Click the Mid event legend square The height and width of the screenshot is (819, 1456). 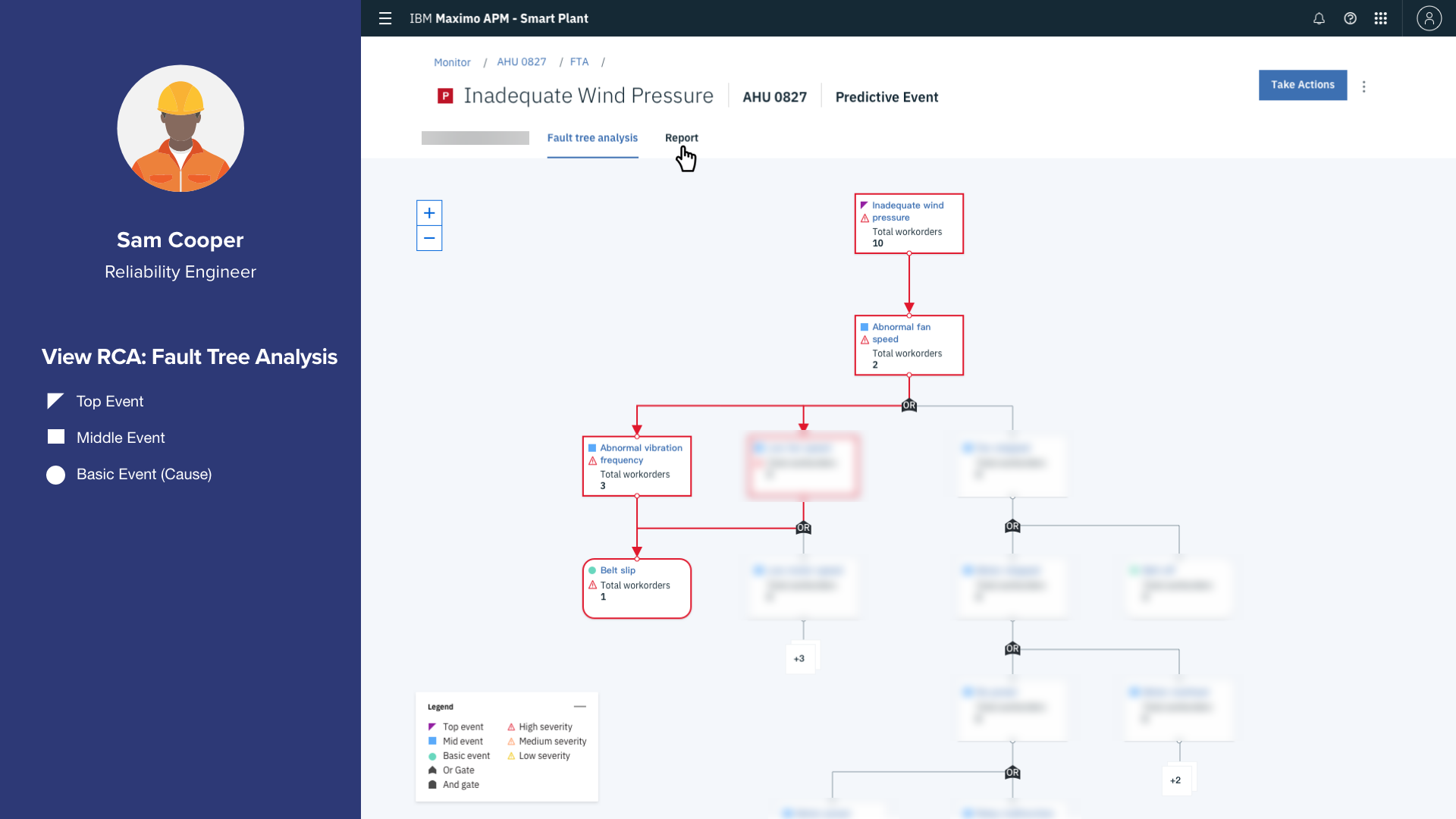click(432, 741)
